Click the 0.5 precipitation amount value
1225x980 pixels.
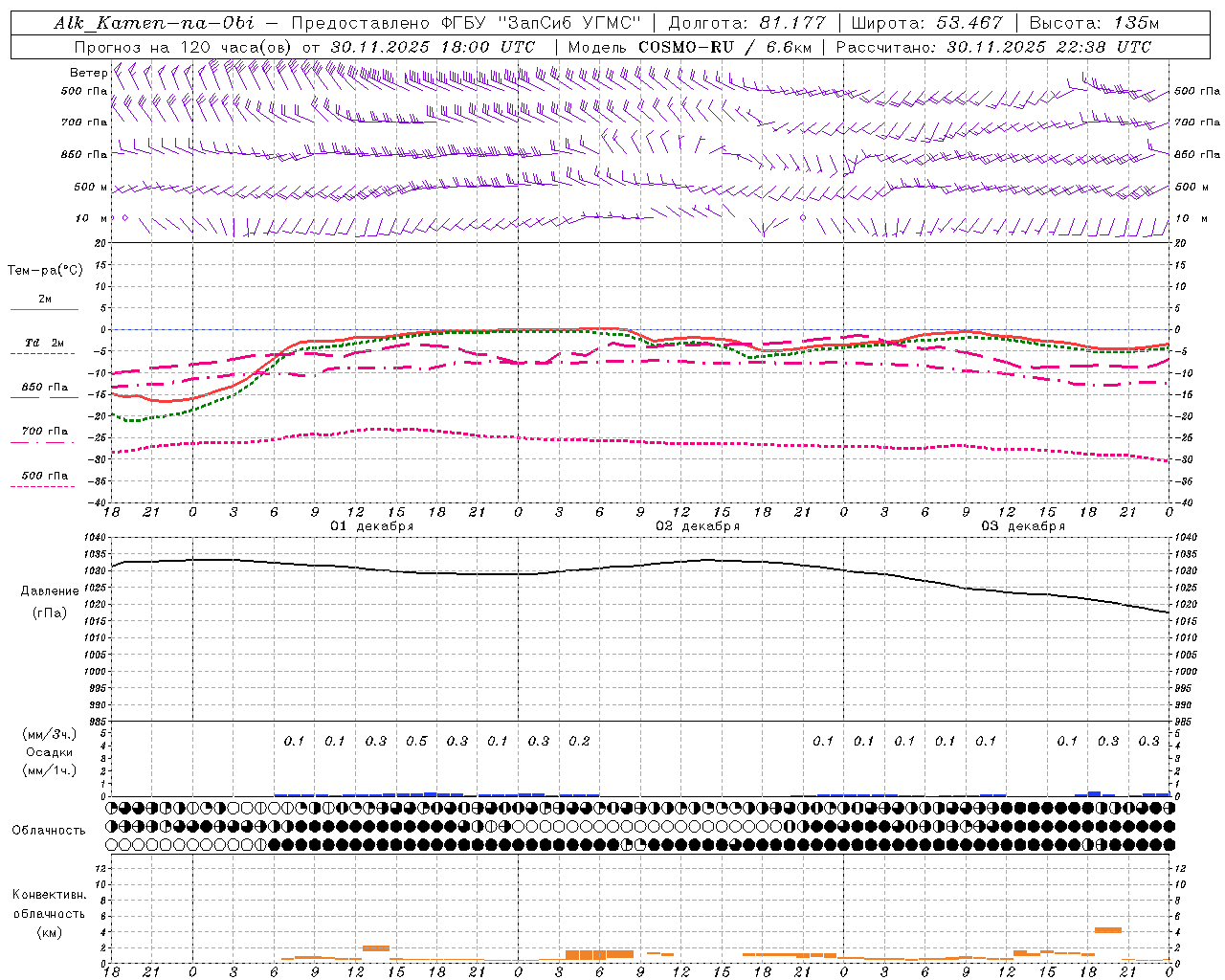(x=416, y=742)
